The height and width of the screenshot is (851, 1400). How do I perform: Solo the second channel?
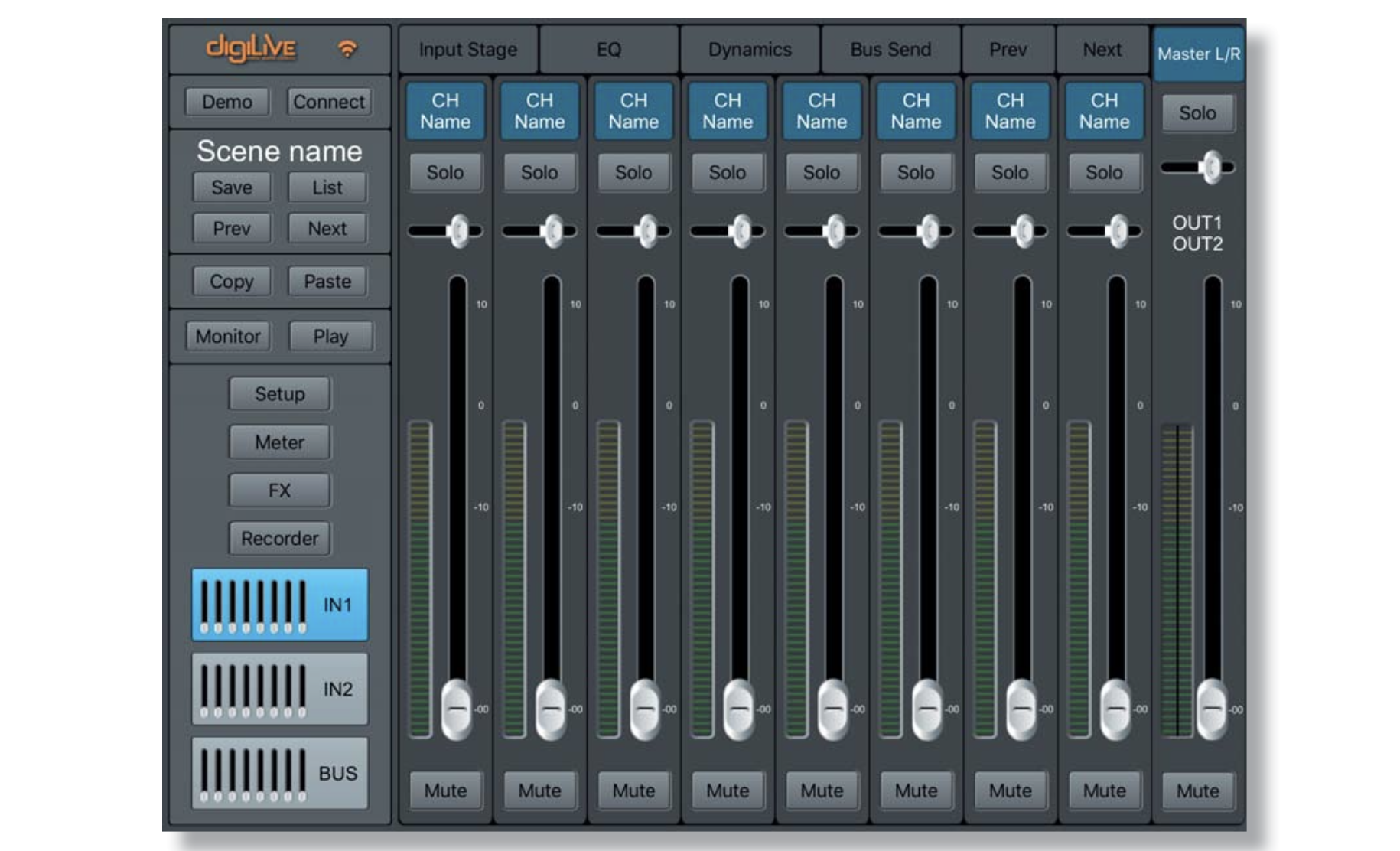[539, 173]
